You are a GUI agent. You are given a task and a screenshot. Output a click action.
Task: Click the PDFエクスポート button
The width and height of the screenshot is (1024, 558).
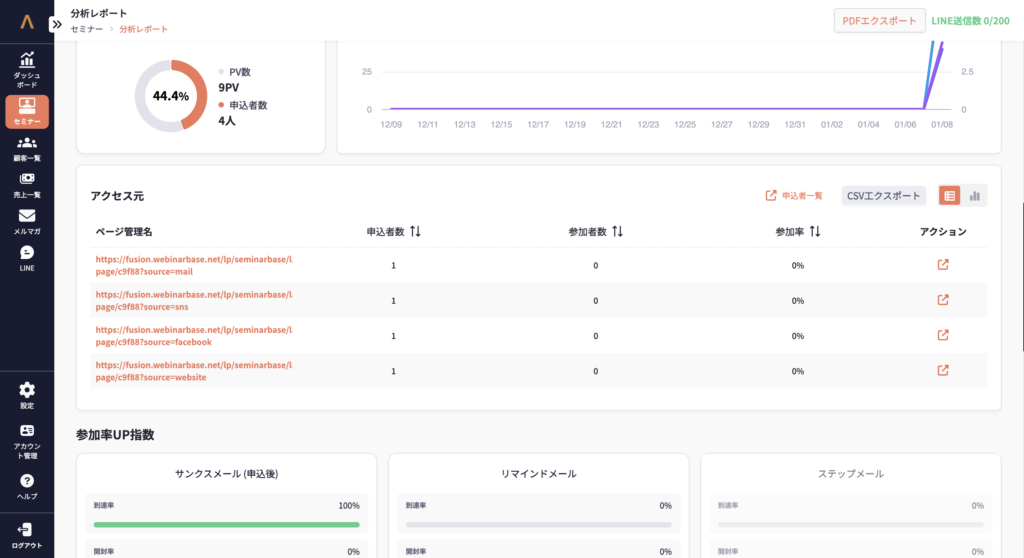point(879,21)
